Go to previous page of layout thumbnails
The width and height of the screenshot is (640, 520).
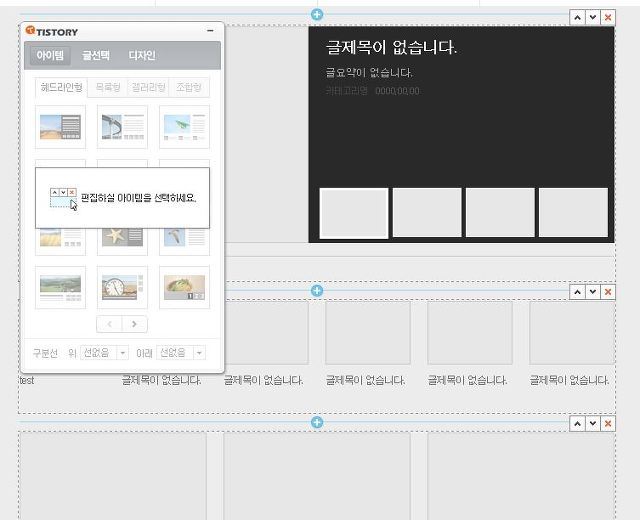coord(109,324)
